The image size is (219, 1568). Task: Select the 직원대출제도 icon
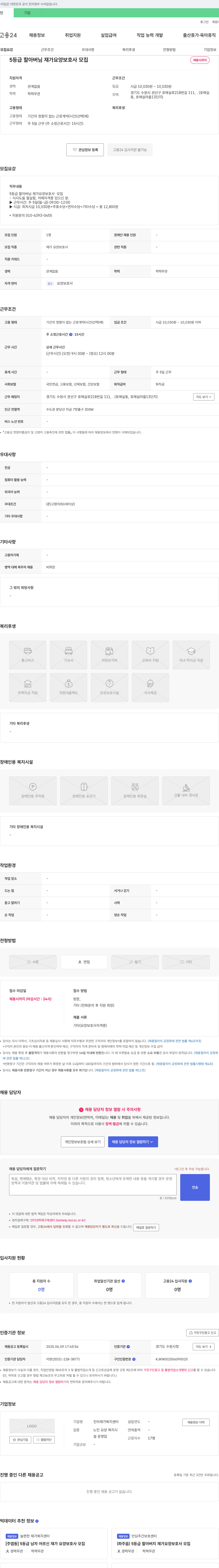coord(68,687)
